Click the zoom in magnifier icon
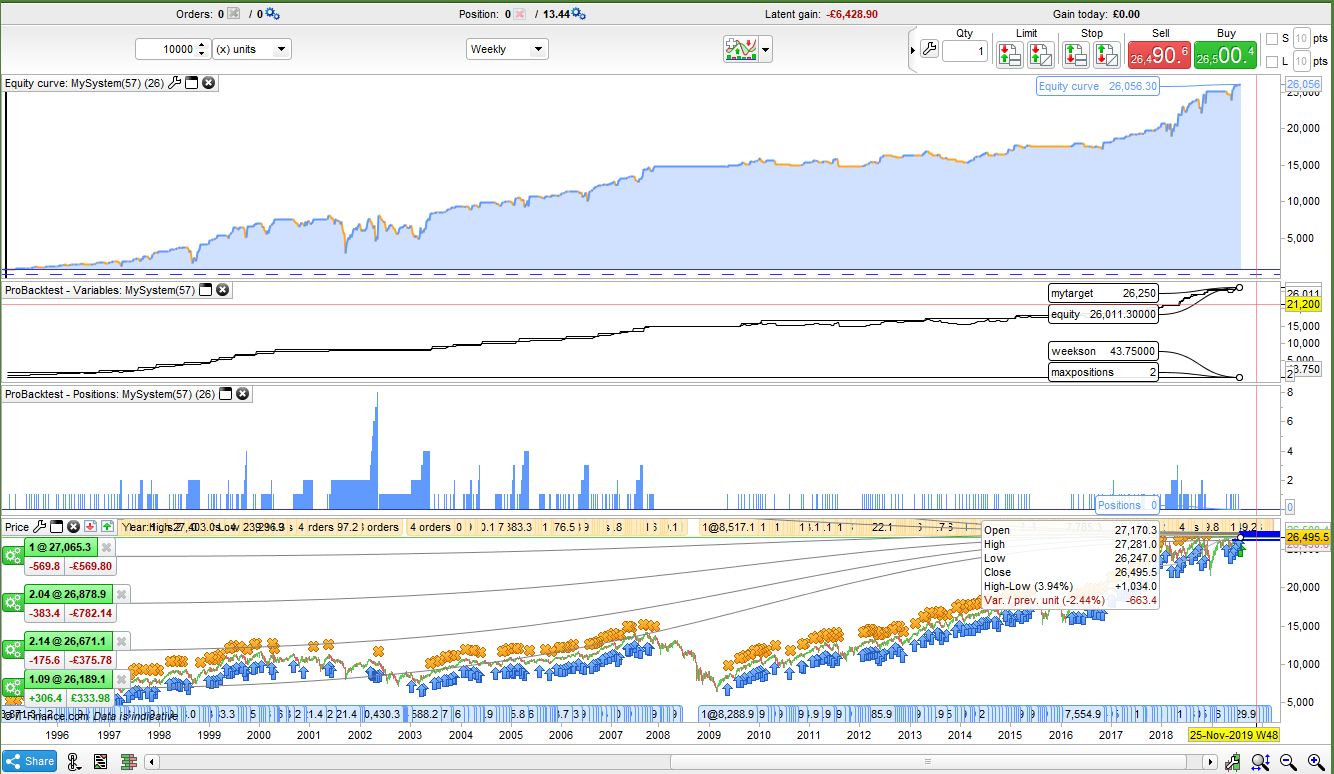Viewport: 1334px width, 774px height. [x=1314, y=762]
